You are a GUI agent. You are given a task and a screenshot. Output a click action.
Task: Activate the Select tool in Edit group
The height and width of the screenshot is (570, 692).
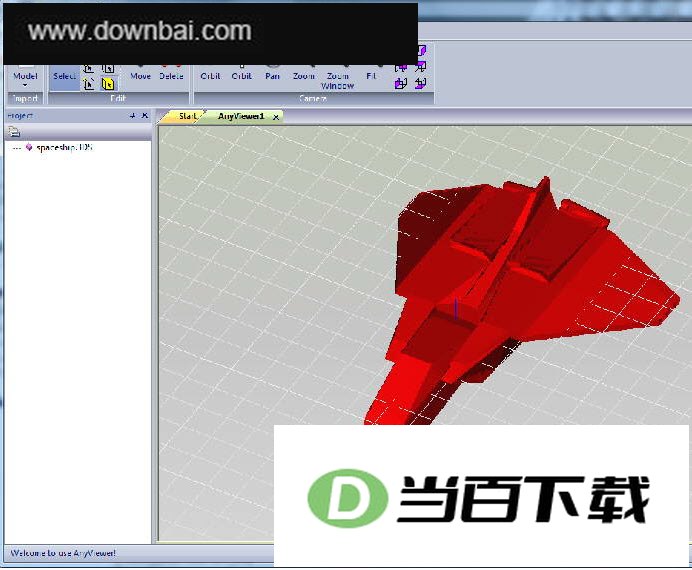pyautogui.click(x=64, y=77)
